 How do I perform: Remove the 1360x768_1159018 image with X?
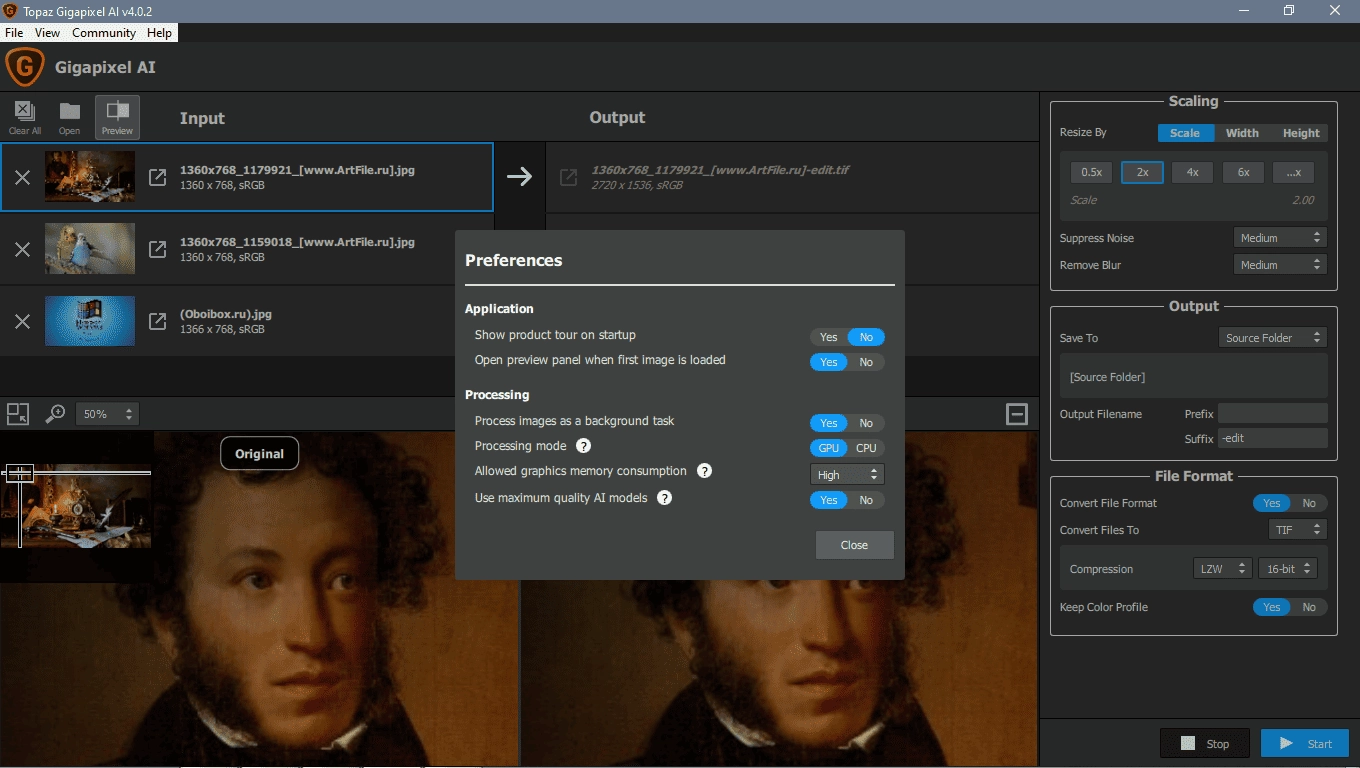22,249
